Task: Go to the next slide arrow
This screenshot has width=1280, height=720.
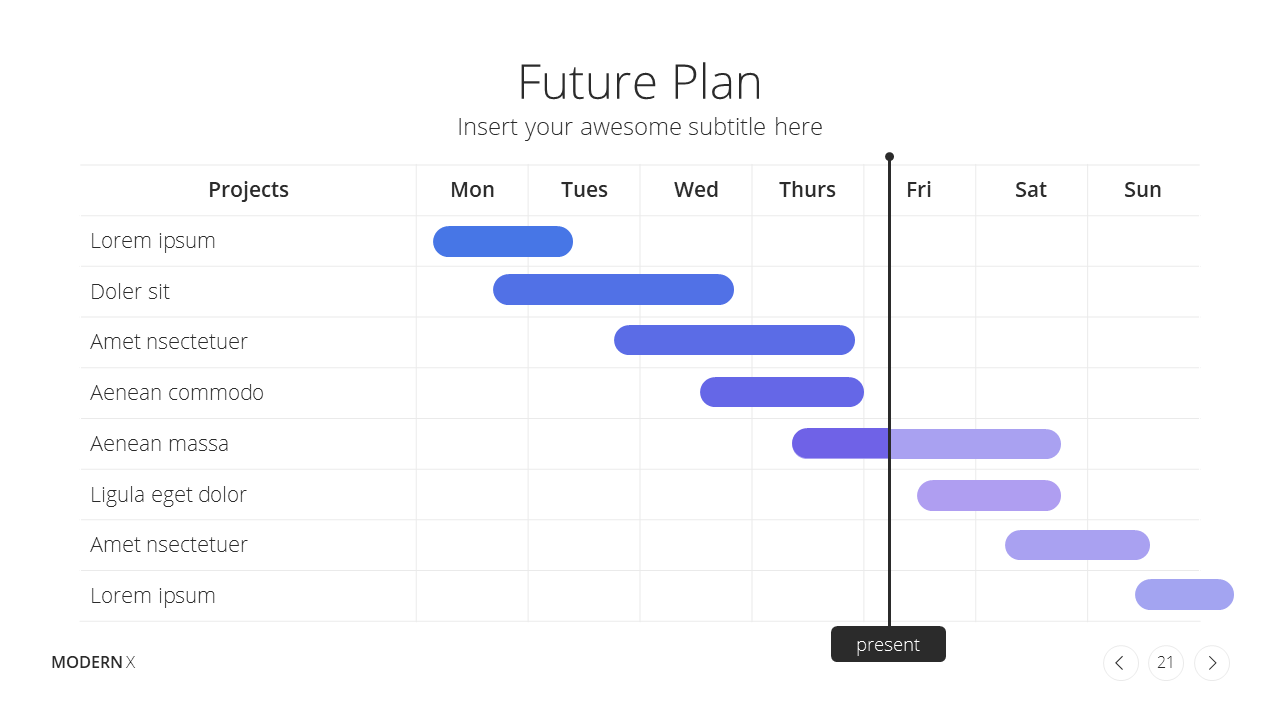Action: pyautogui.click(x=1212, y=663)
